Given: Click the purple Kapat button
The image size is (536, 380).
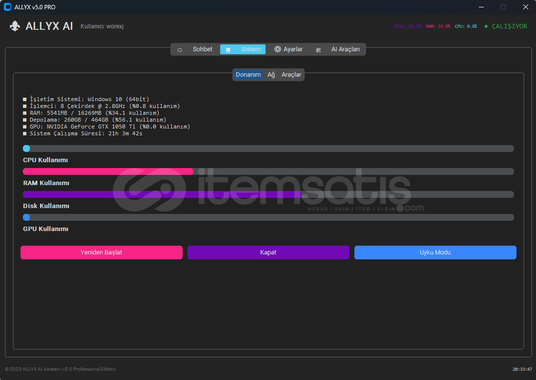Looking at the screenshot, I should [268, 253].
